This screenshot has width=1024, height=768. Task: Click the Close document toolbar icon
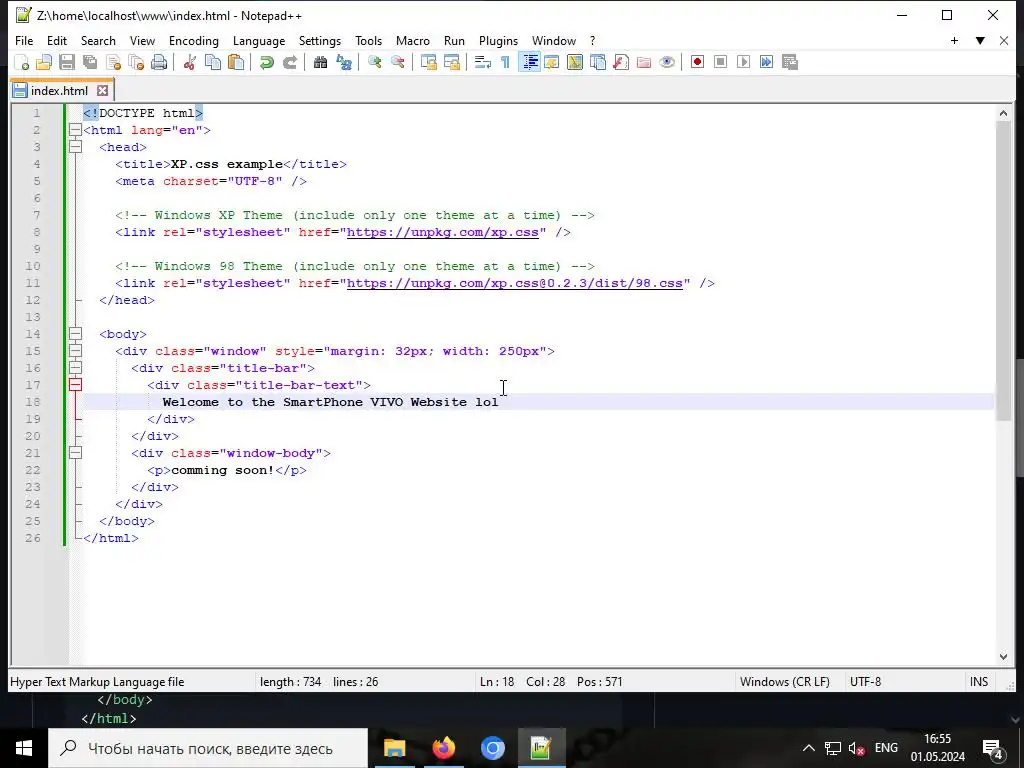114,62
